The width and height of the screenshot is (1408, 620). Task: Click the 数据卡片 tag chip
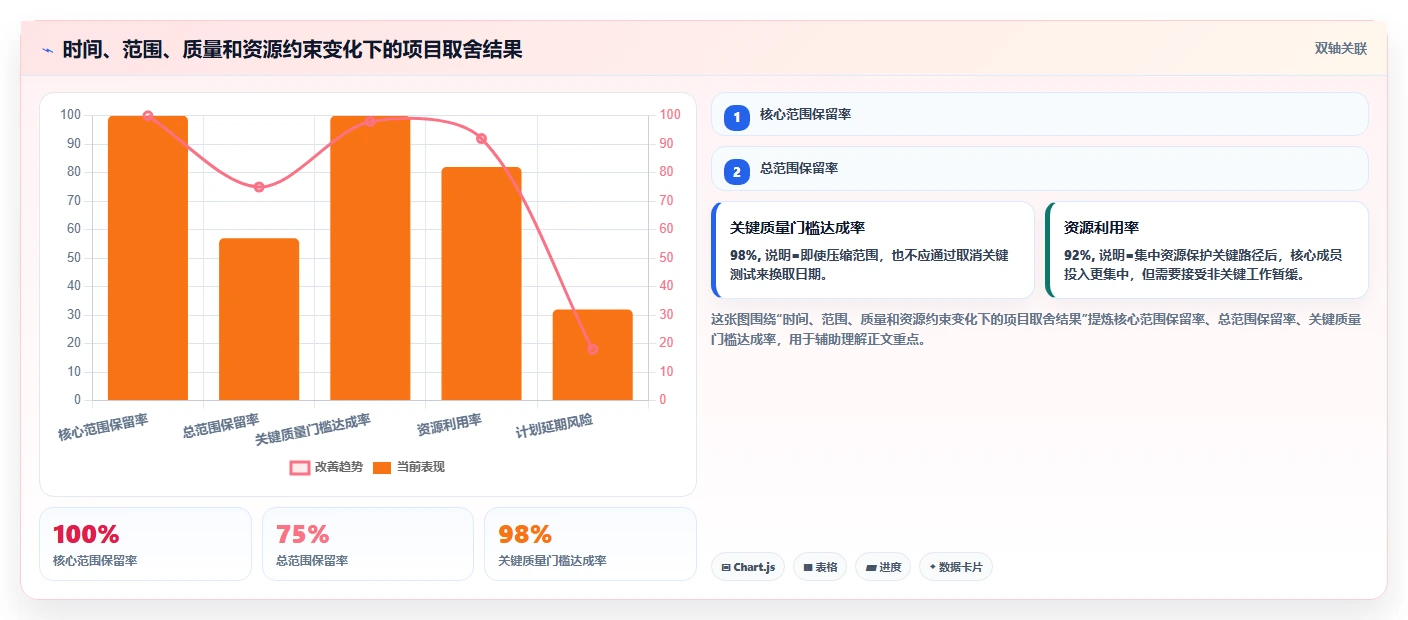[956, 567]
